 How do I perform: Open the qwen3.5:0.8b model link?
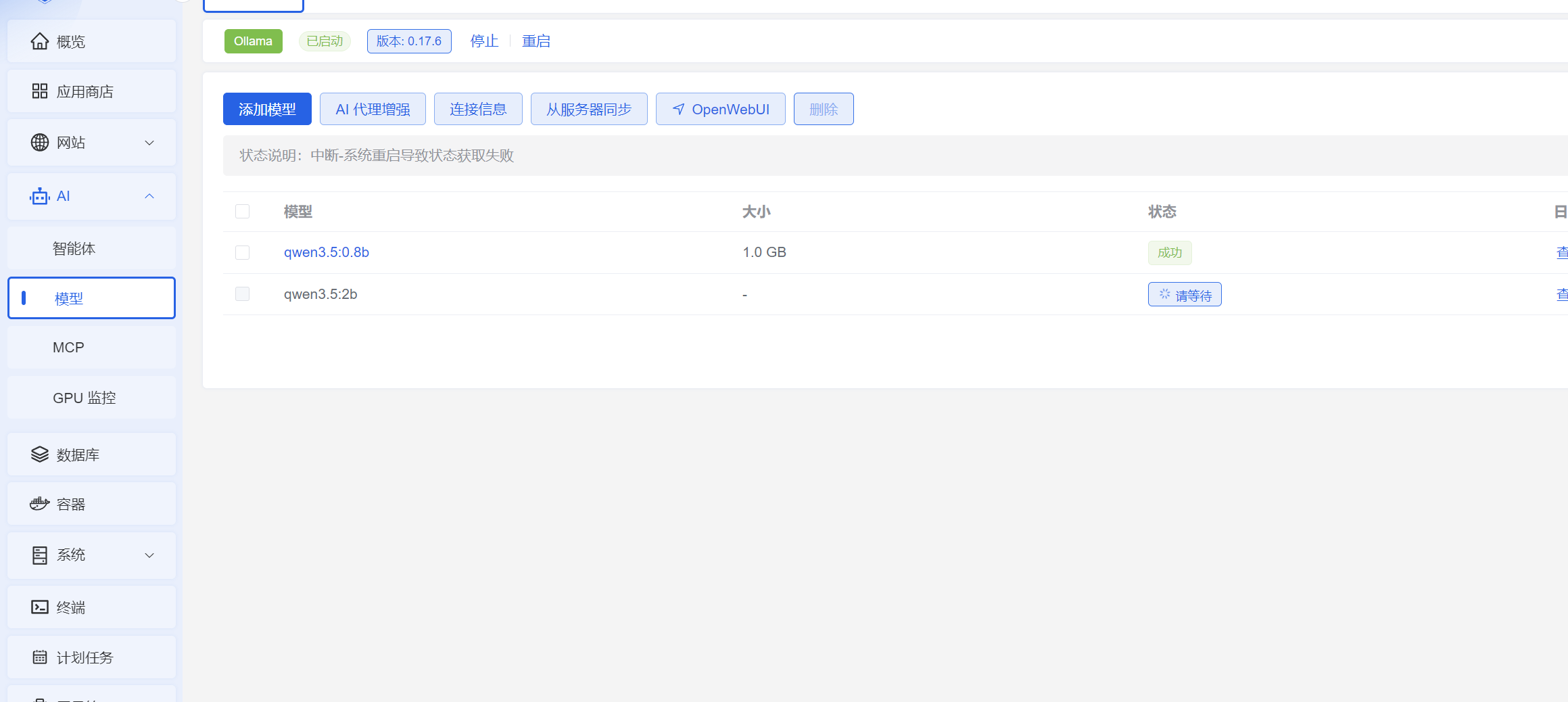tap(326, 252)
